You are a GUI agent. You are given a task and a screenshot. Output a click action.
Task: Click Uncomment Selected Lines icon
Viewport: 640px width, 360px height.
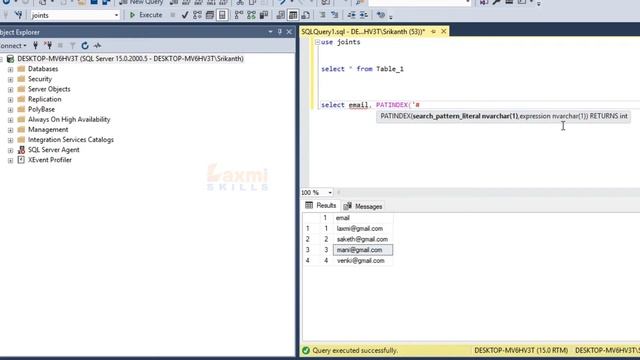click(335, 15)
